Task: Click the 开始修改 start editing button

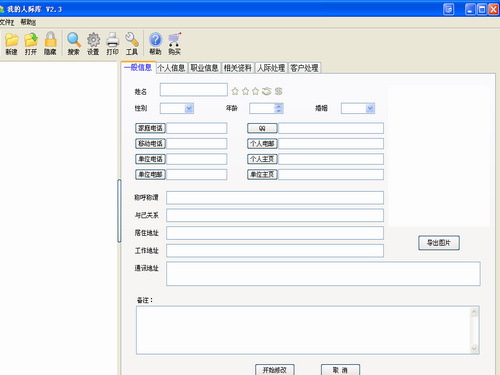Action: [275, 370]
